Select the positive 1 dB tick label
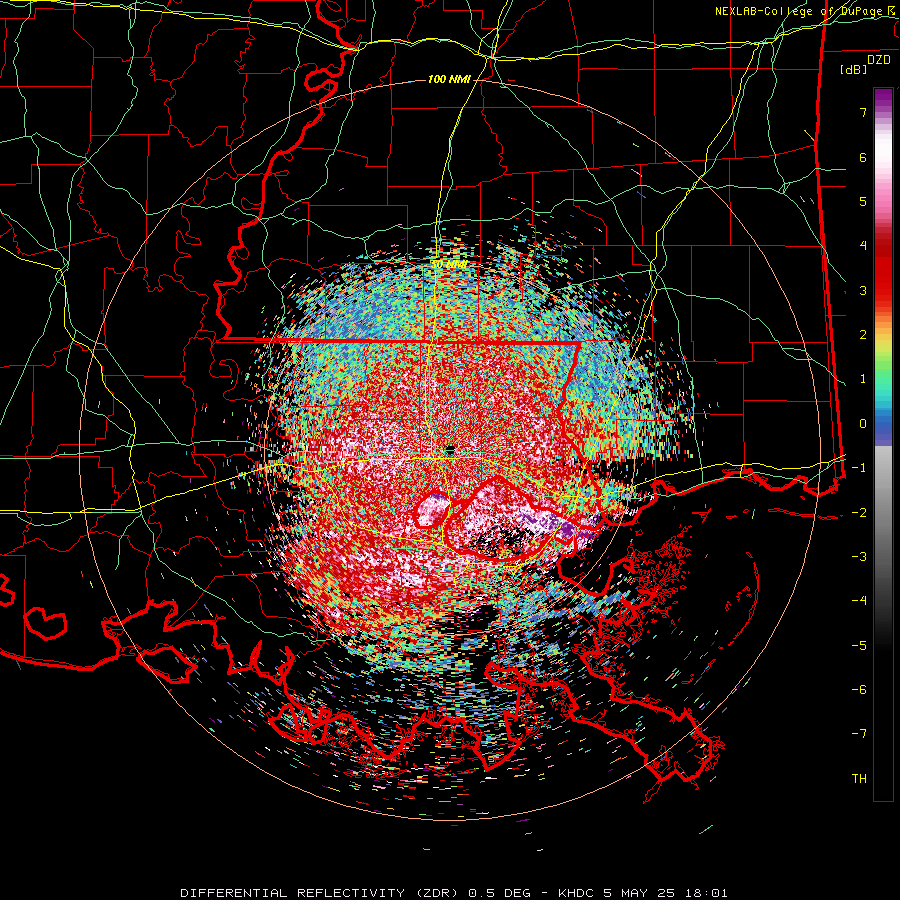900x900 pixels. (x=863, y=379)
